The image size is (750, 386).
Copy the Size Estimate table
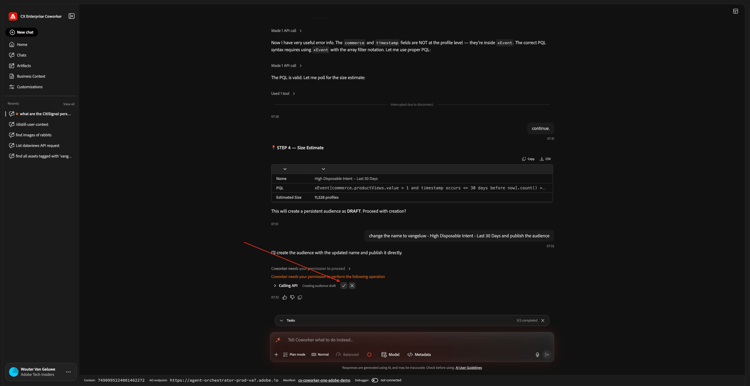pos(529,159)
